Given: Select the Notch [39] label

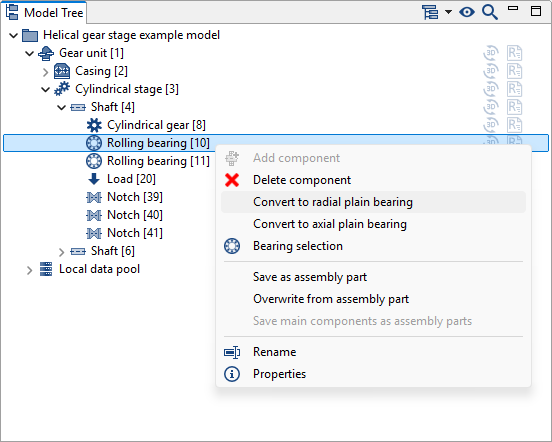Looking at the screenshot, I should (135, 197).
